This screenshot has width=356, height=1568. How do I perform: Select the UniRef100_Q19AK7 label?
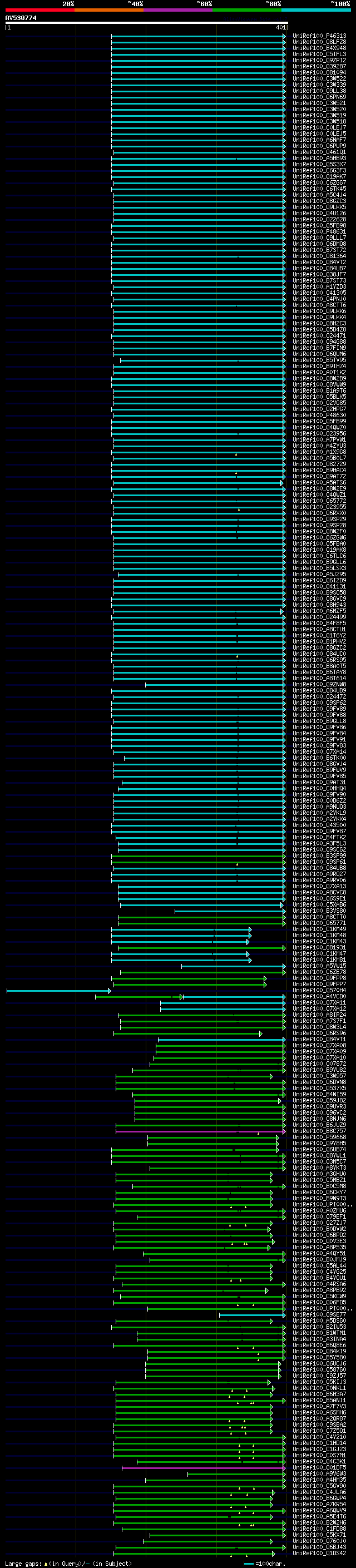tap(319, 176)
